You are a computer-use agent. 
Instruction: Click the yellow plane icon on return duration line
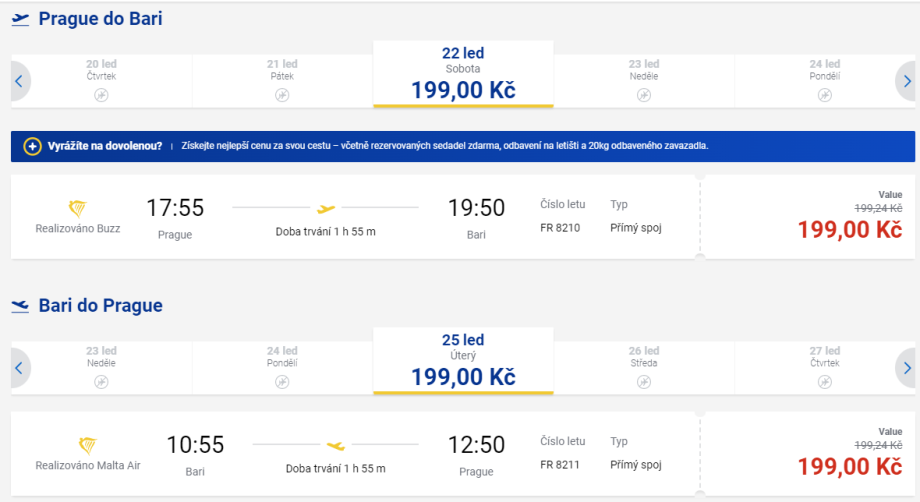(x=335, y=445)
